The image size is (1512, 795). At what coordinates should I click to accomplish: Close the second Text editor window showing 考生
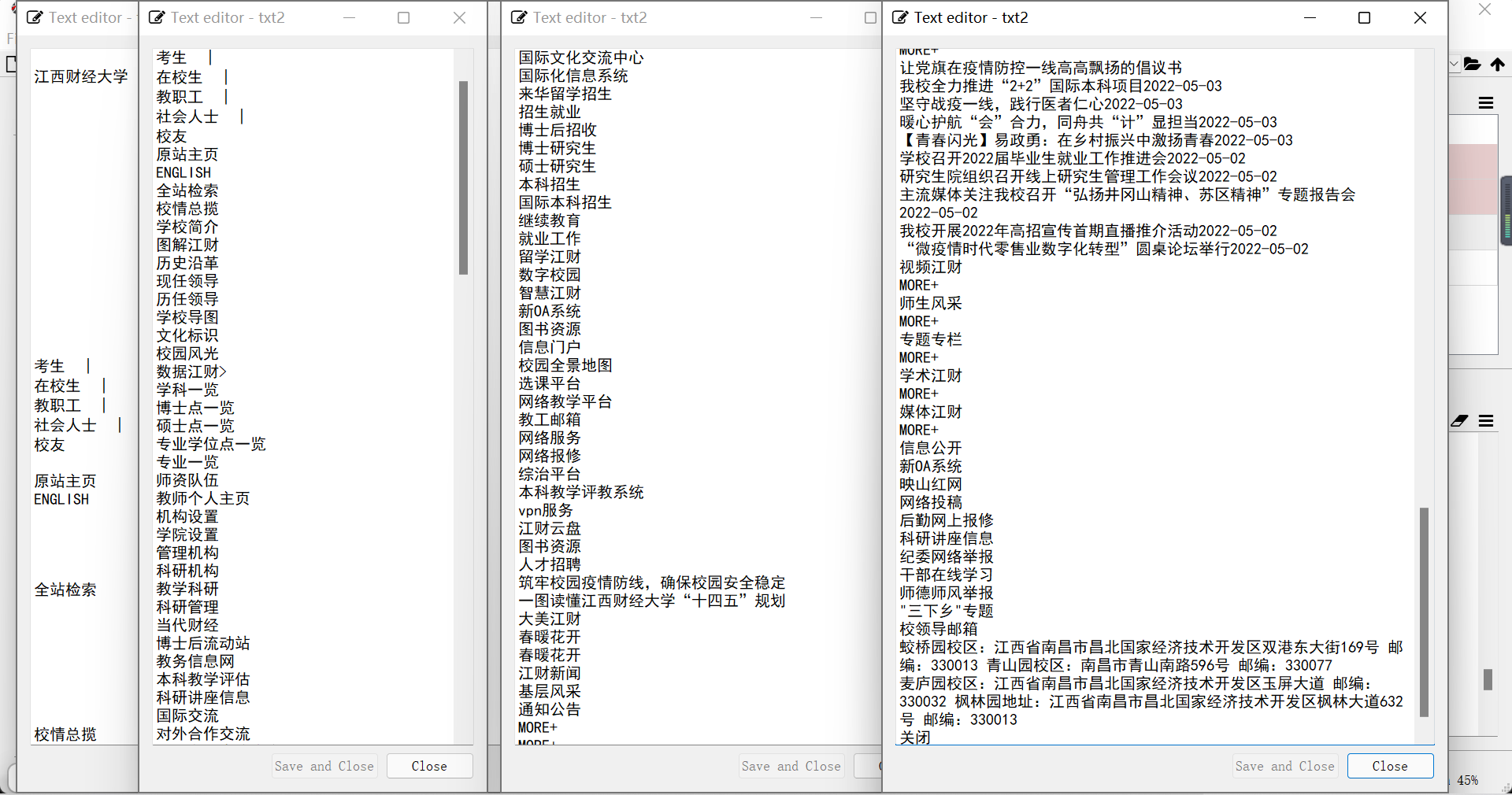click(x=460, y=17)
